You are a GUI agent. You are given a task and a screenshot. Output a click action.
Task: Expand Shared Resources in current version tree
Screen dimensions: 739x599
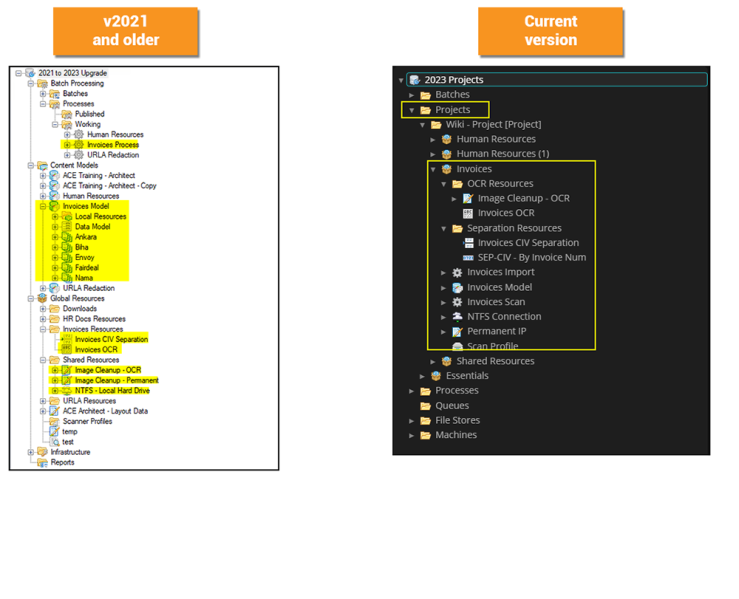click(x=433, y=361)
